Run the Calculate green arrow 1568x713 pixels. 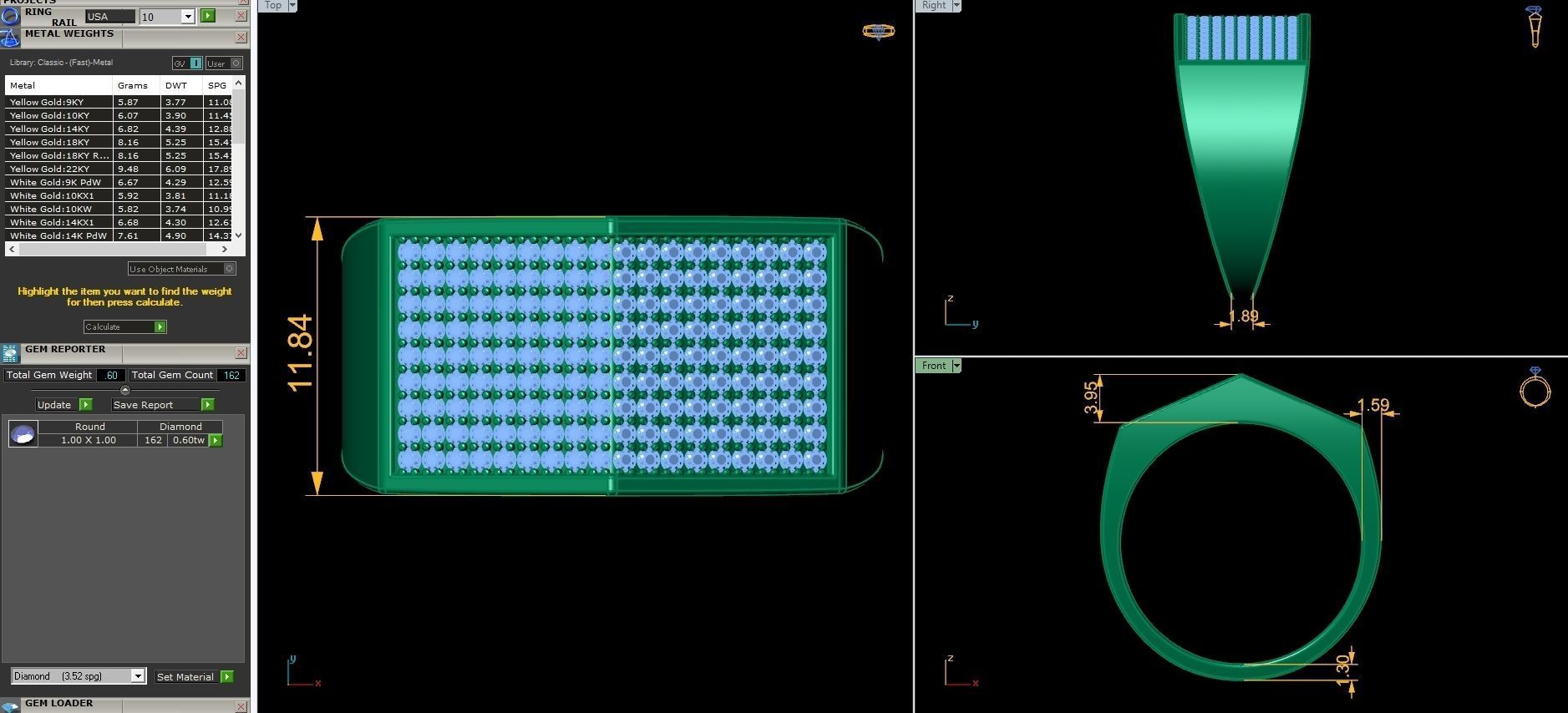coord(160,326)
